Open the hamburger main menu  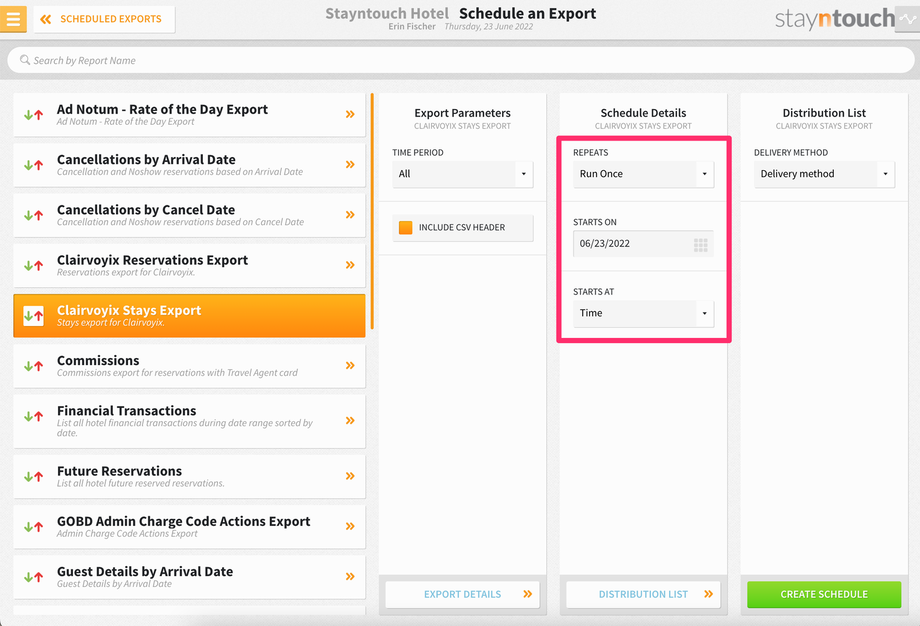coord(13,19)
